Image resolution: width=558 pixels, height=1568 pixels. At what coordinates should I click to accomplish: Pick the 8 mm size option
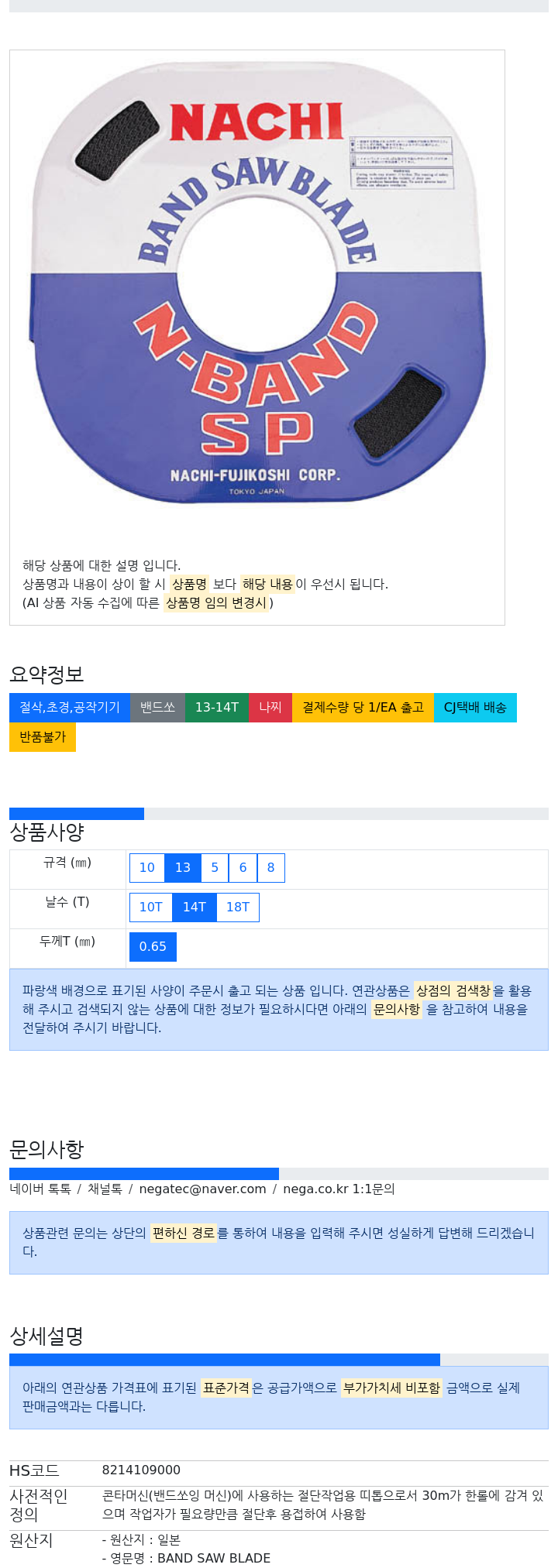tap(270, 868)
